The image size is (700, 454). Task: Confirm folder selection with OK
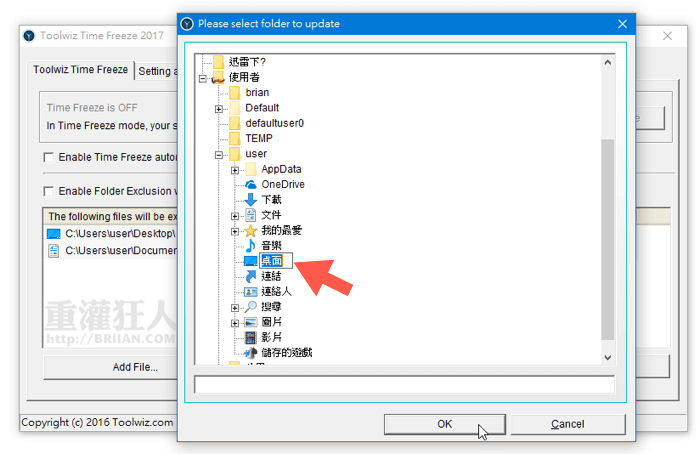pos(445,424)
